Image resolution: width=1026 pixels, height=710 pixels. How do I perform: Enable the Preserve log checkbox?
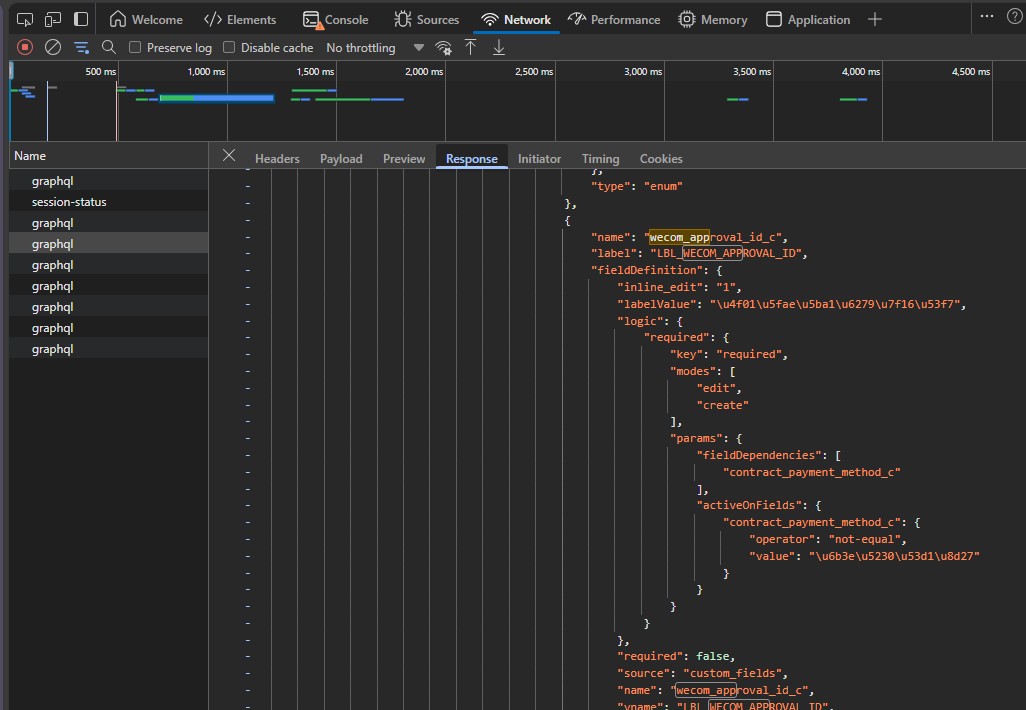tap(135, 47)
